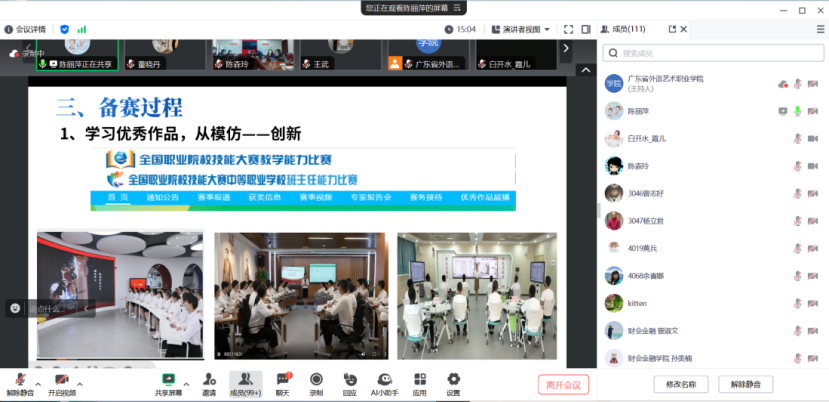Viewport: 829px width, 402px height.
Task: Toggle the 成员 members panel in toolbar
Action: pyautogui.click(x=244, y=381)
